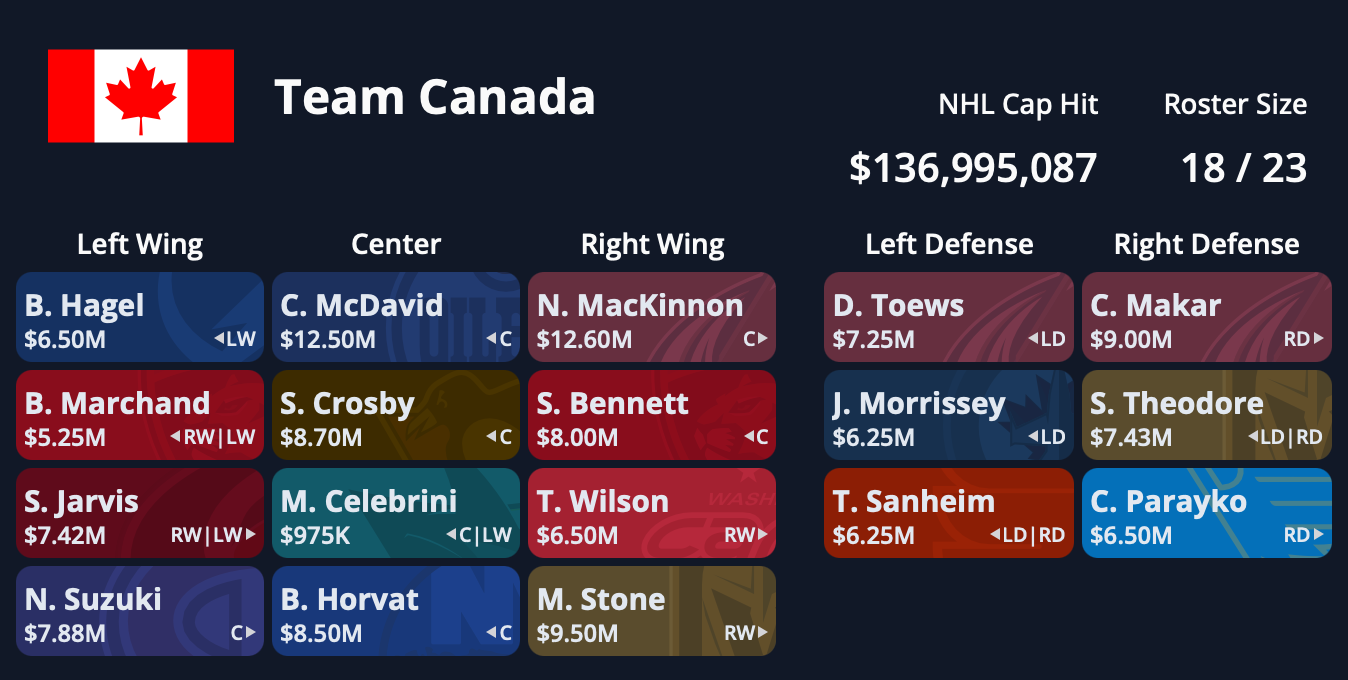
Task: Select the C. Makar player card
Action: coord(1205,317)
